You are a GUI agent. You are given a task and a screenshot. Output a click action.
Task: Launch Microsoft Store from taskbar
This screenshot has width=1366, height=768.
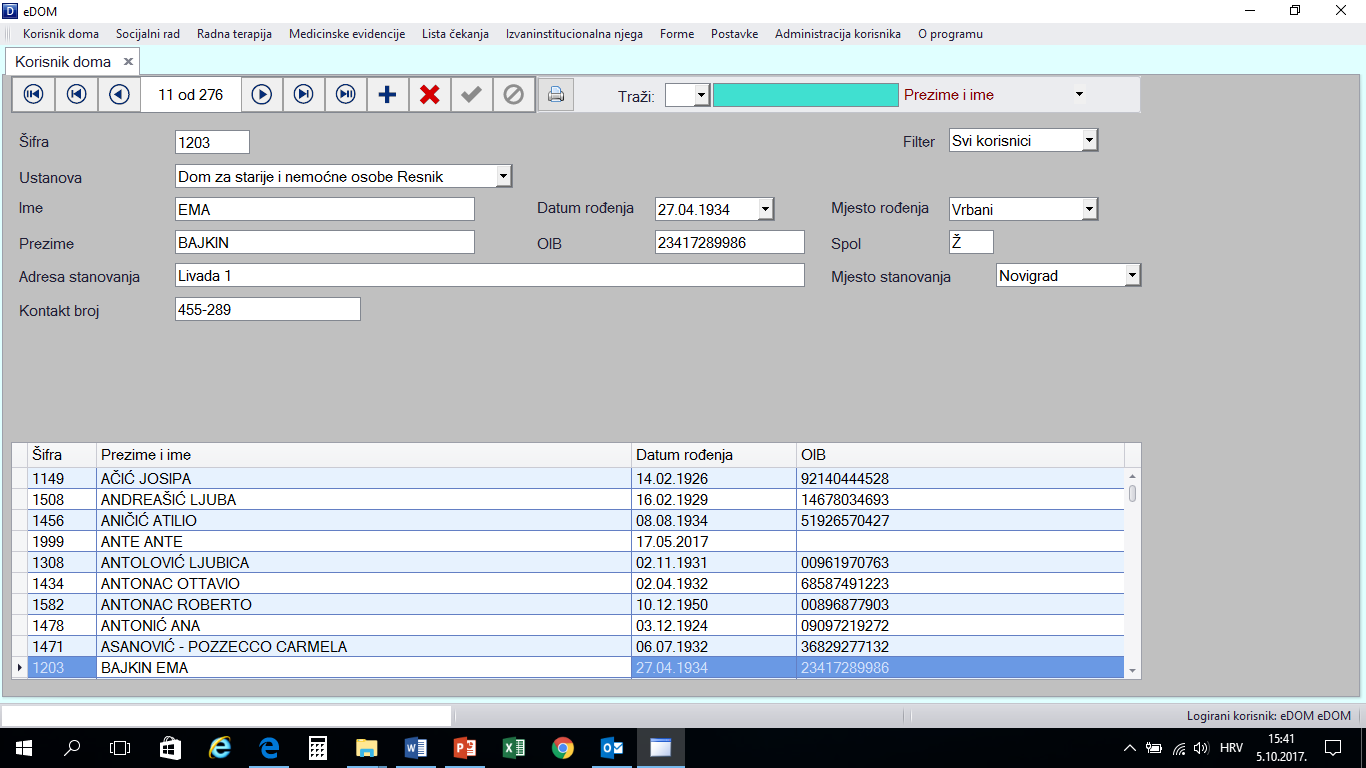[170, 748]
